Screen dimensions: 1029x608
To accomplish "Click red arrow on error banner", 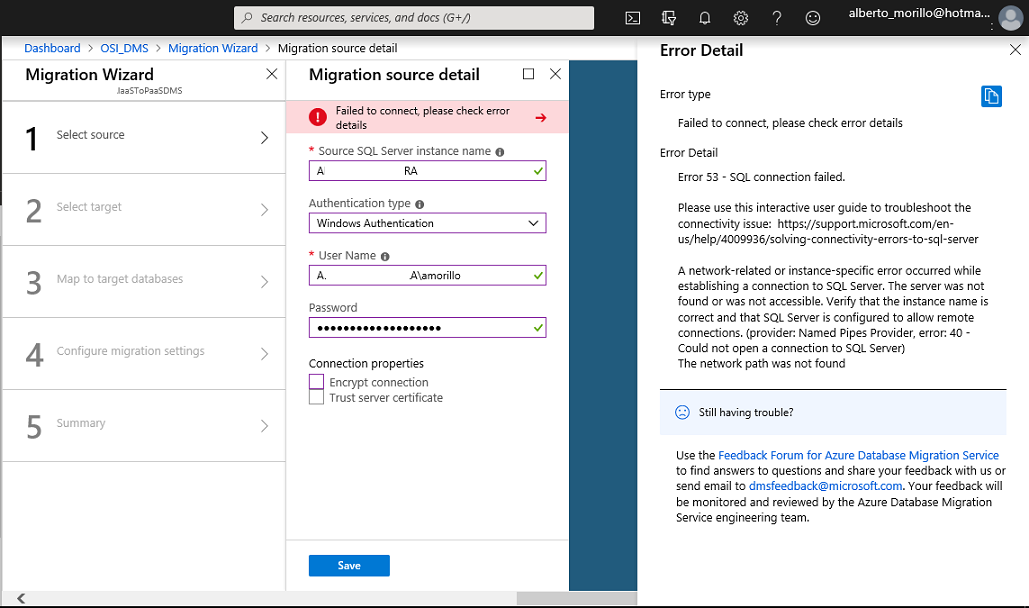I will pyautogui.click(x=541, y=118).
